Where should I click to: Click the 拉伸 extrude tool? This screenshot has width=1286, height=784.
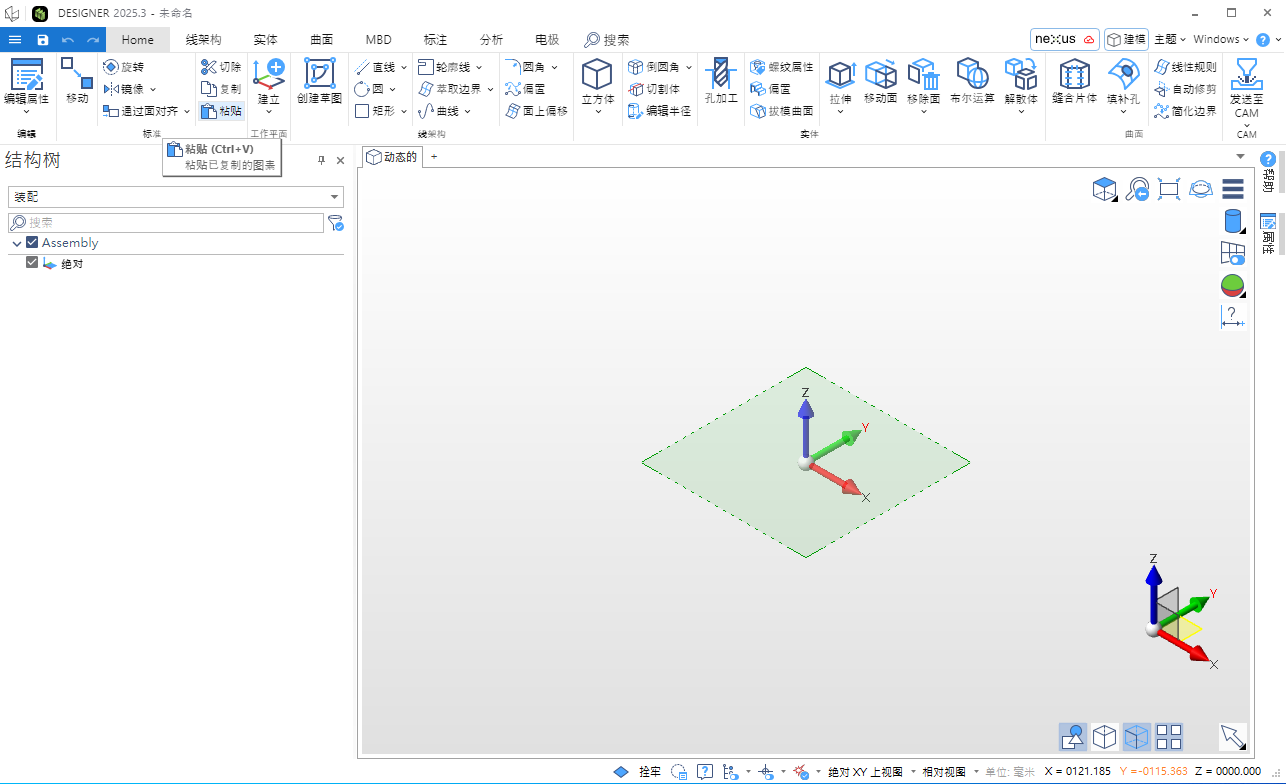(x=840, y=78)
